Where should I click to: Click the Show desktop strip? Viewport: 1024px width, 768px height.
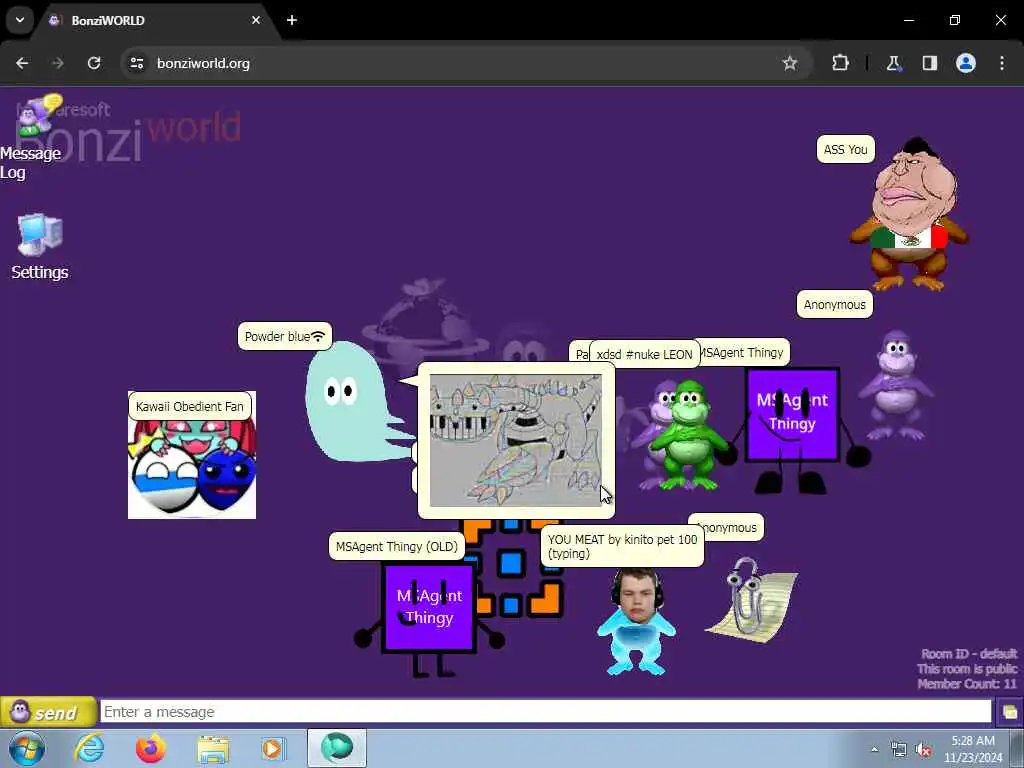[1017, 748]
